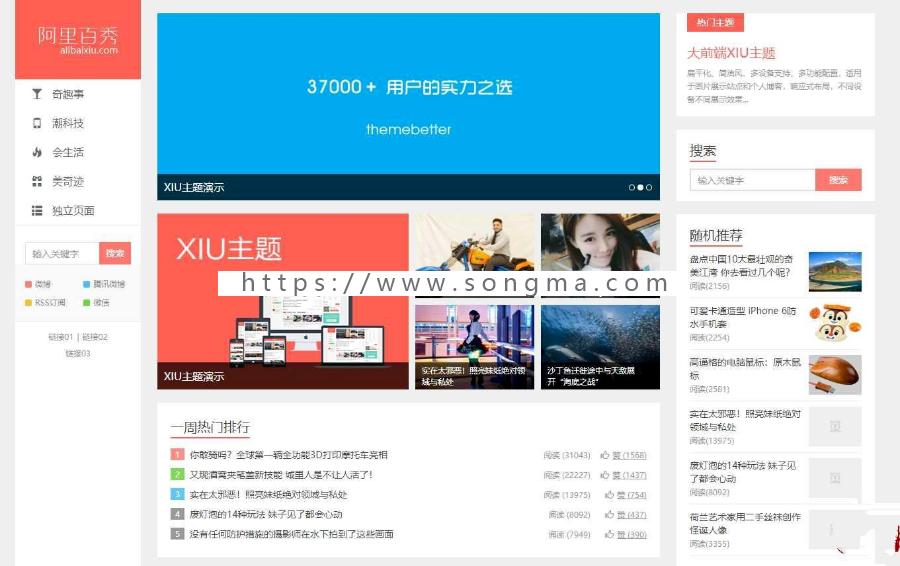Focus the right panel keyword input

[x=752, y=180]
